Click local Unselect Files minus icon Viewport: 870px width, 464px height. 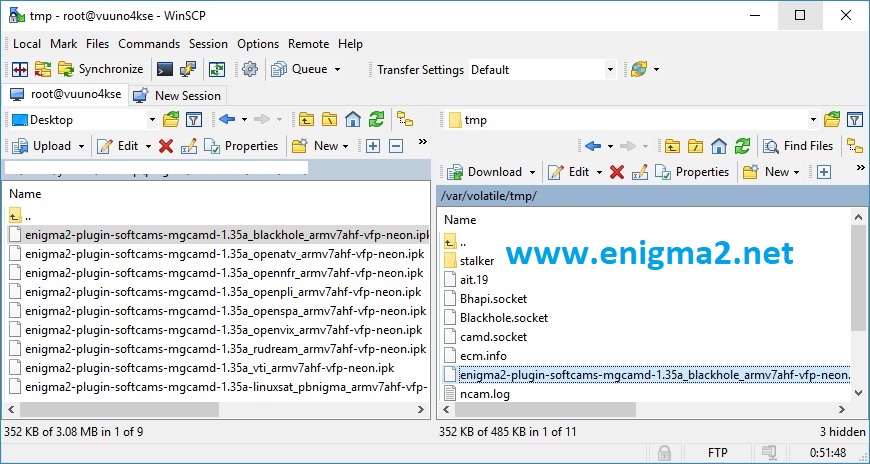396,146
